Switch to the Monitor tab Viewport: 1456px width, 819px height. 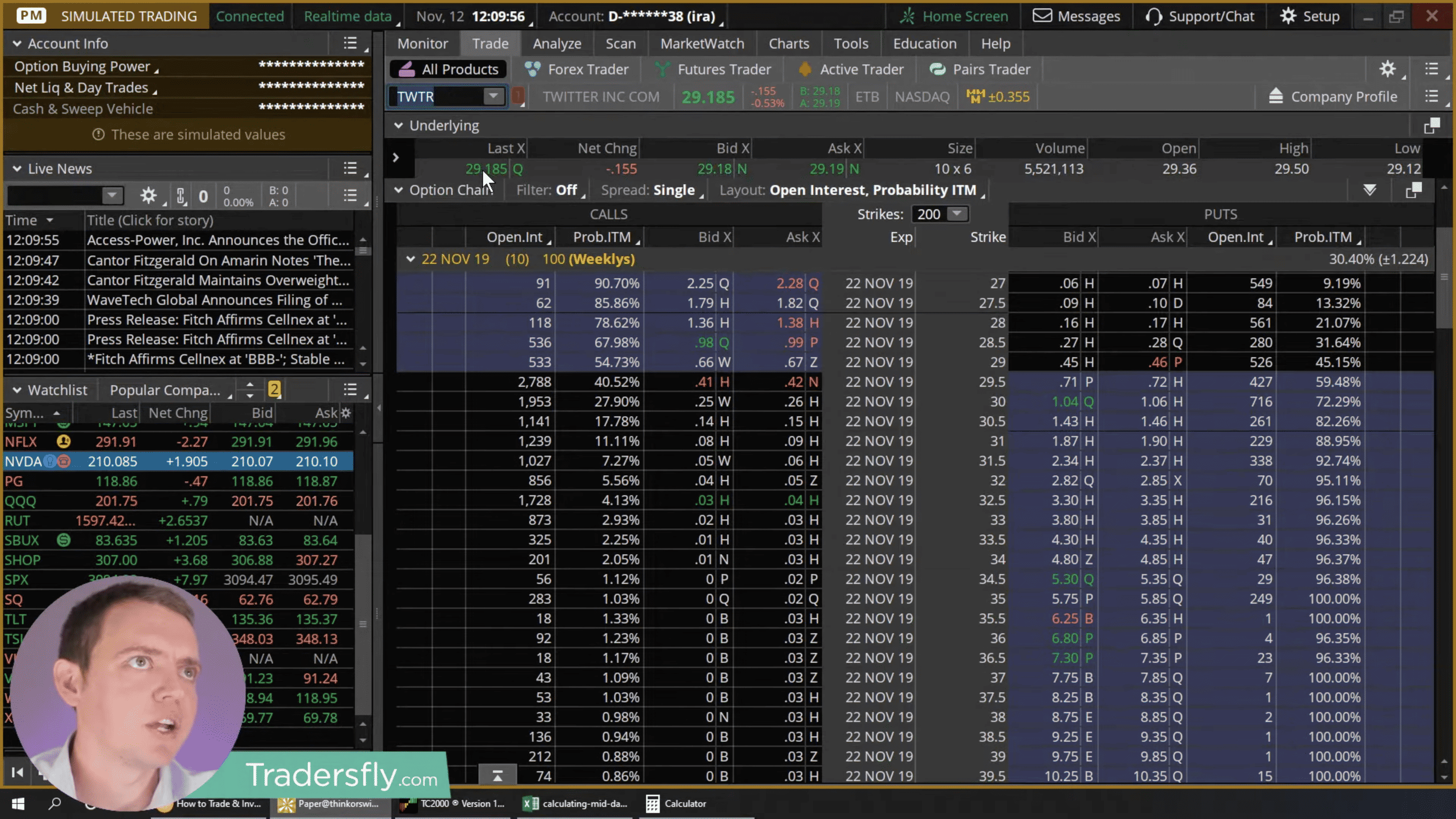[x=422, y=43]
